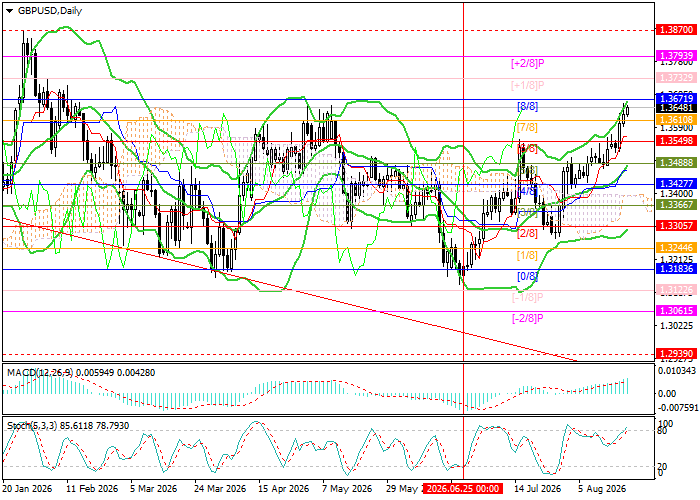Select the 1.29390 red price label

676,354
